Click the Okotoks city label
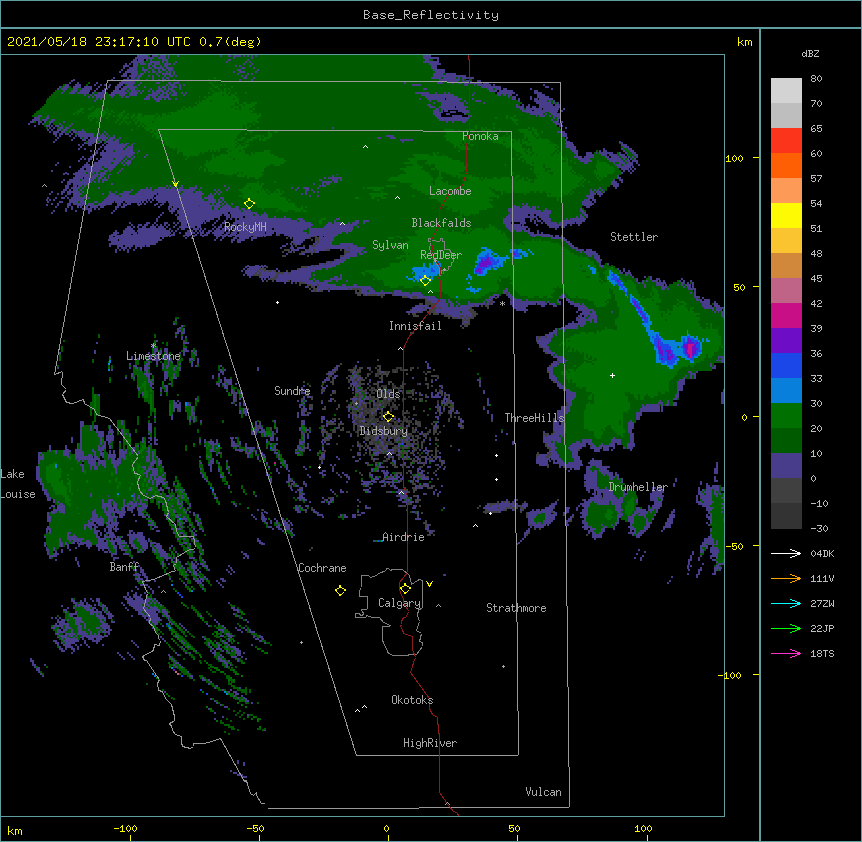This screenshot has height=842, width=862. [412, 700]
